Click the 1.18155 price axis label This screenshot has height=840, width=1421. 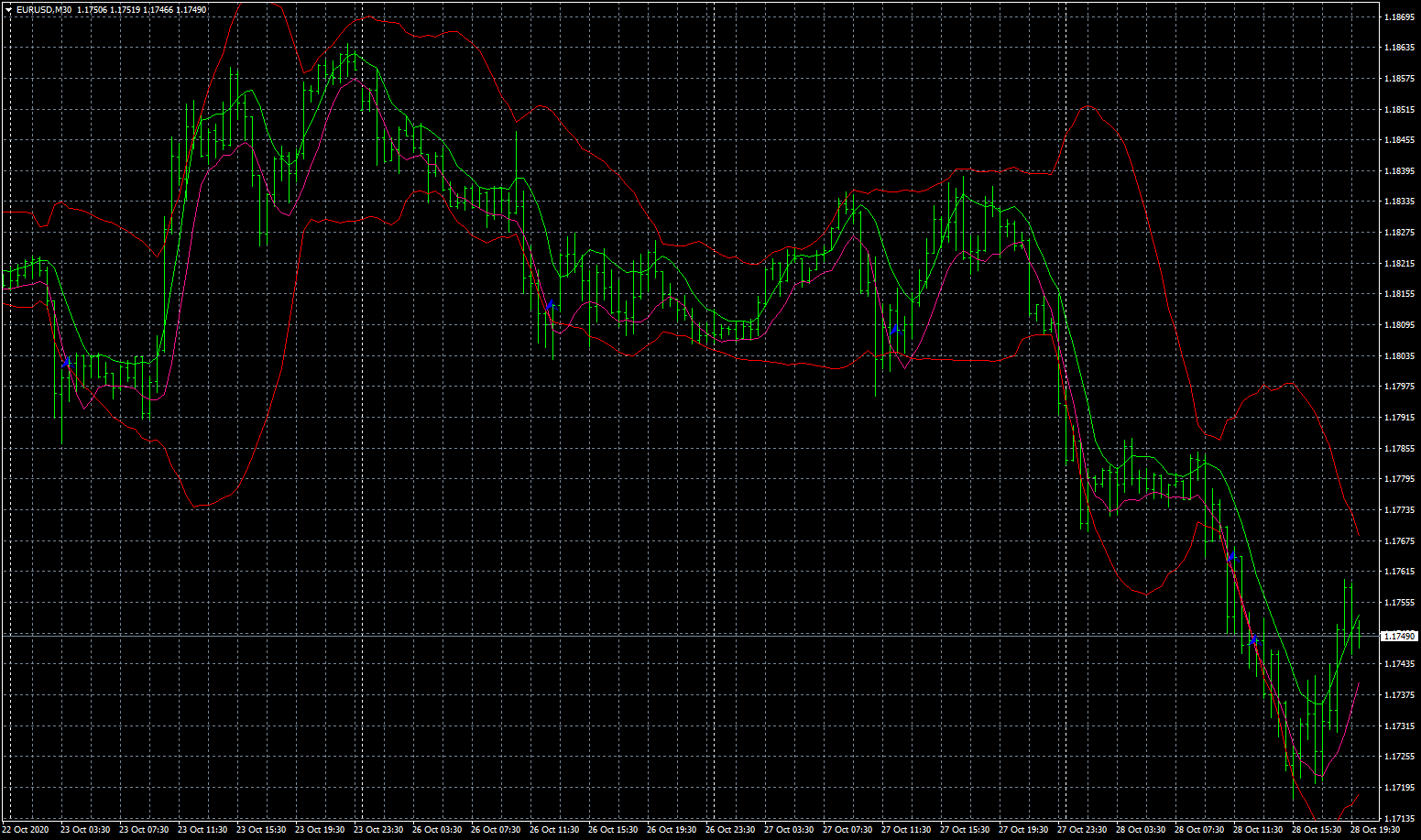1399,294
